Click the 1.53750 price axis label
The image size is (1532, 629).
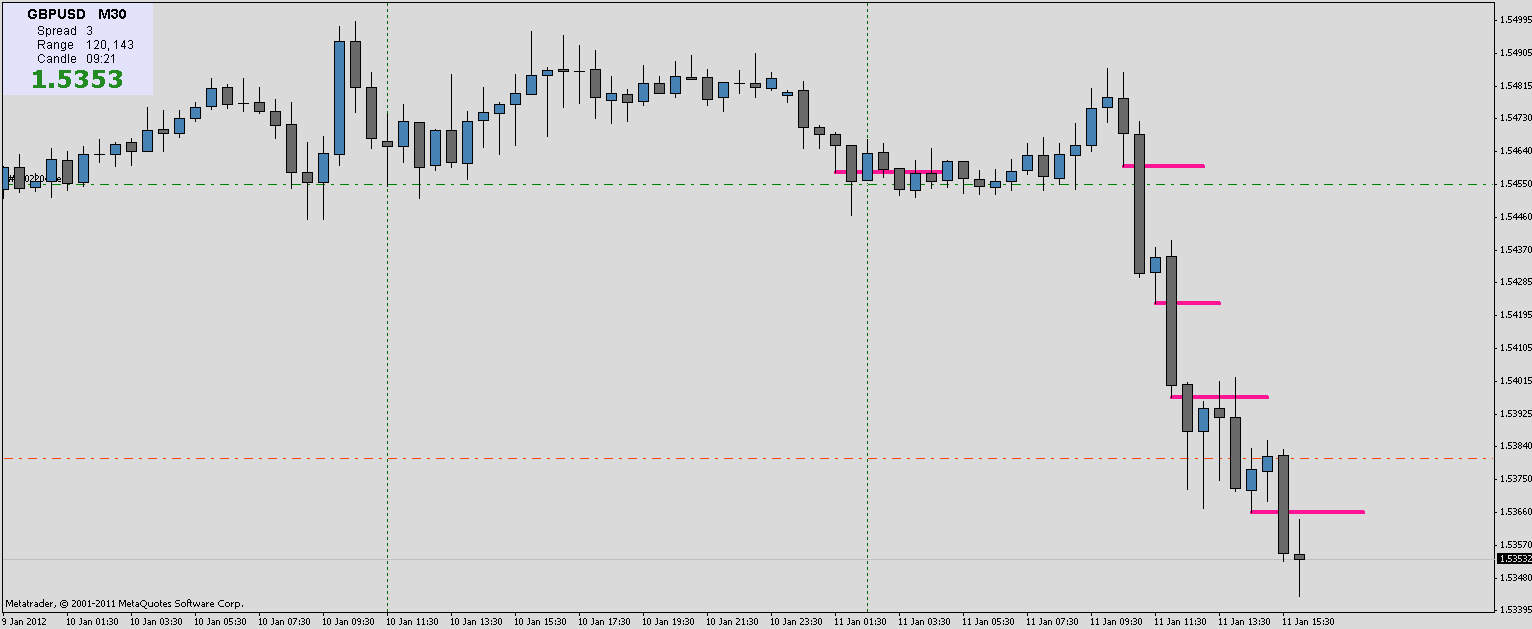click(x=1514, y=479)
